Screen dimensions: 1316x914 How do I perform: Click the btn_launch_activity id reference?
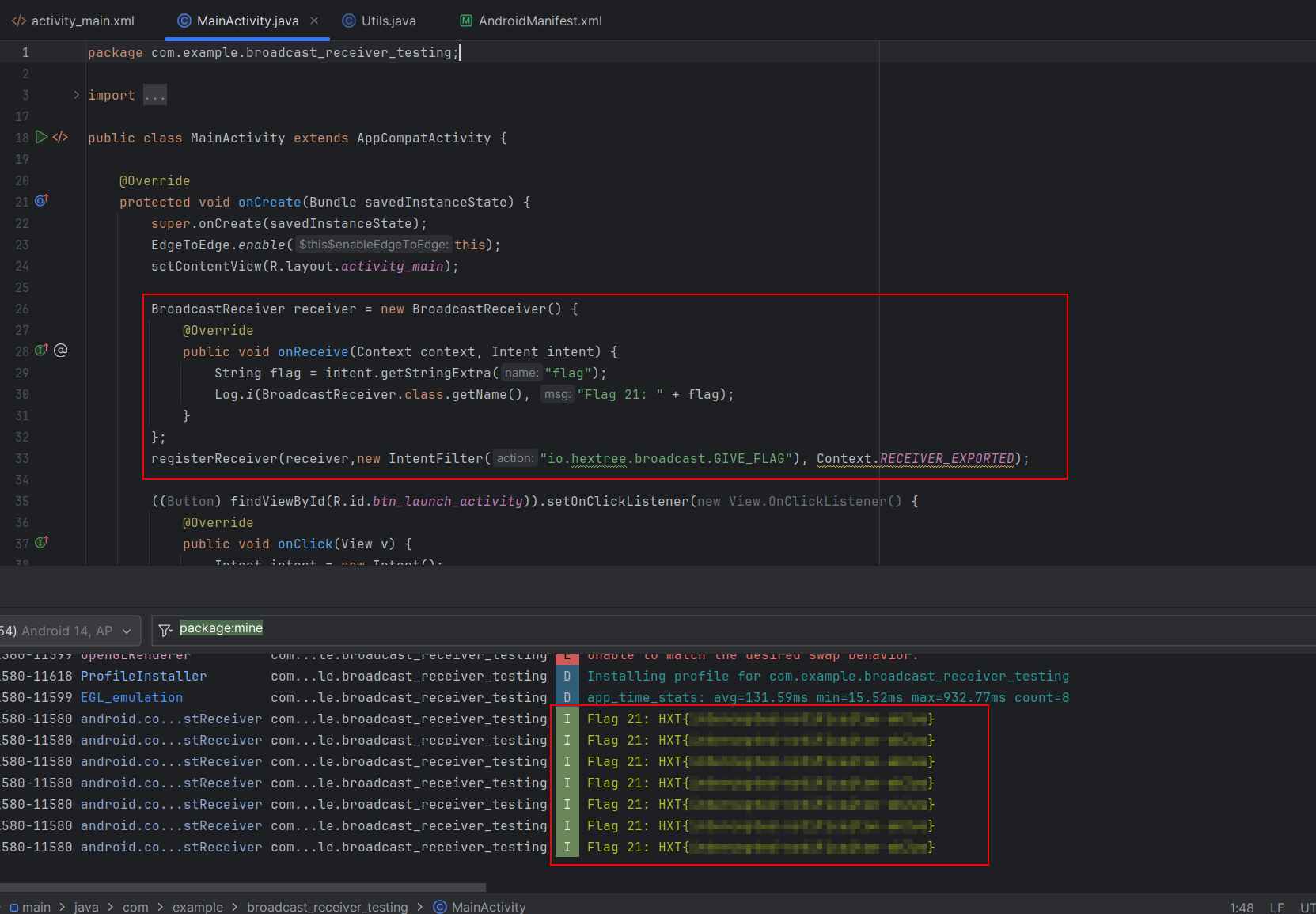pos(447,502)
